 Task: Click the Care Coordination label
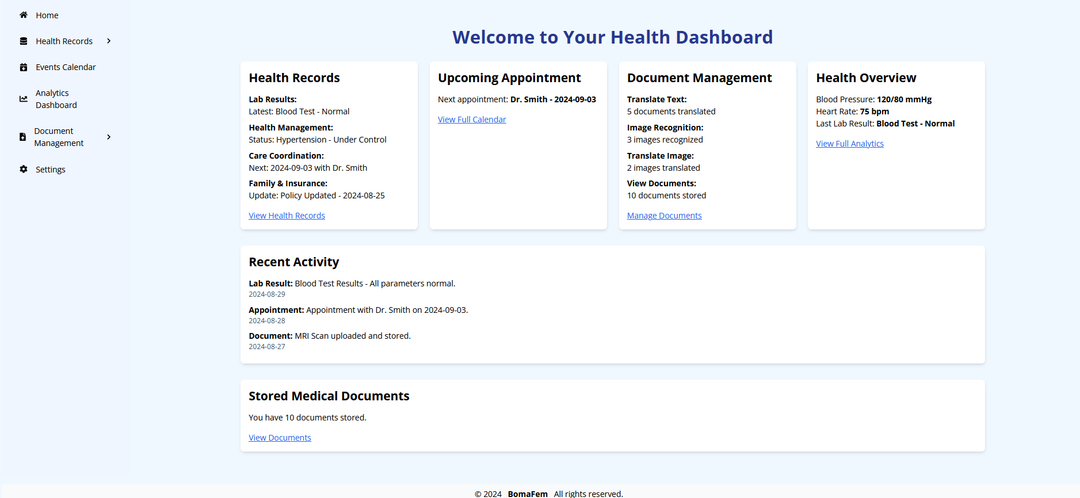(286, 156)
